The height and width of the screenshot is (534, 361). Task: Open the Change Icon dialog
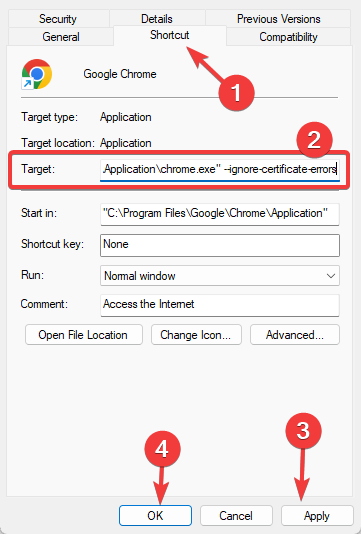(196, 335)
